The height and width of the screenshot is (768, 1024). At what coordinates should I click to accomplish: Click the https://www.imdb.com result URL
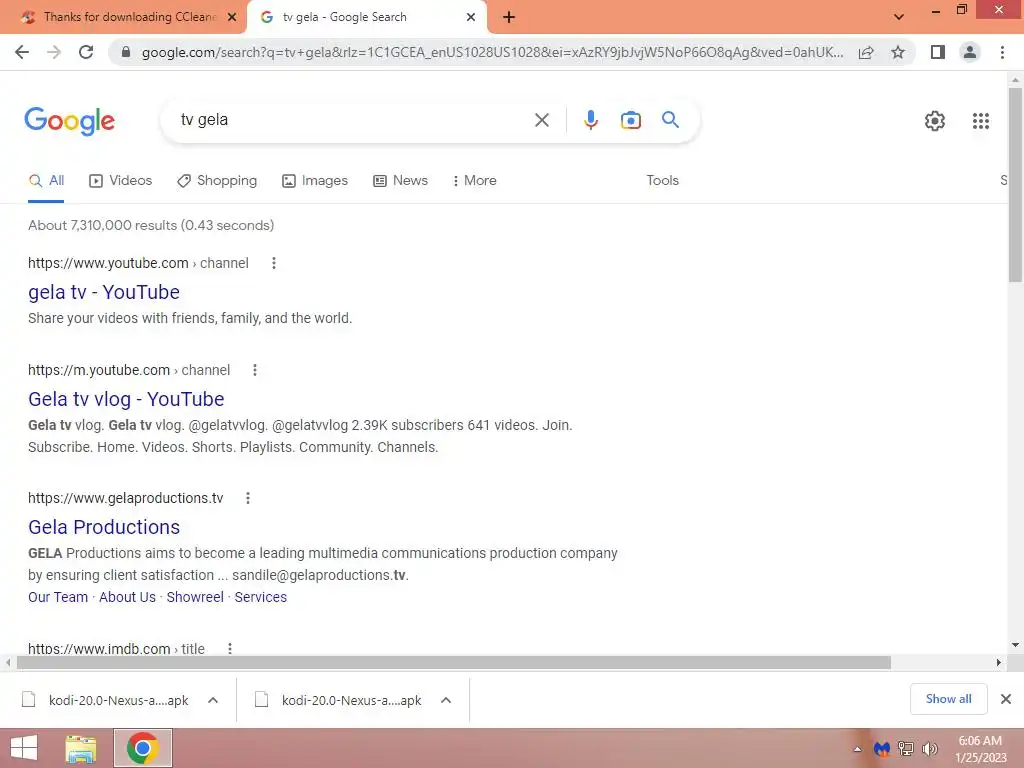click(x=116, y=648)
